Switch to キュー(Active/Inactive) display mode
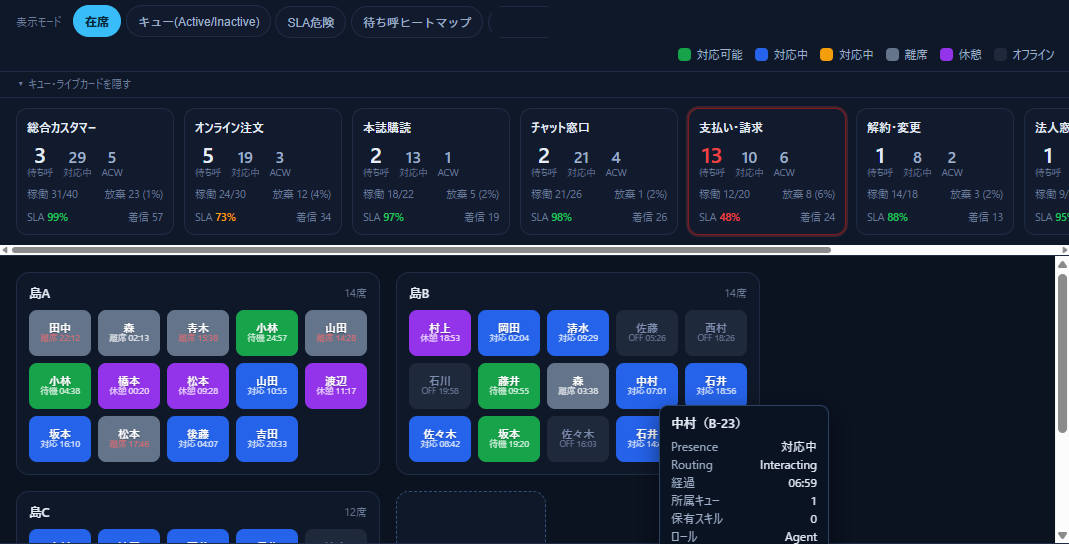Image resolution: width=1069 pixels, height=544 pixels. [199, 22]
